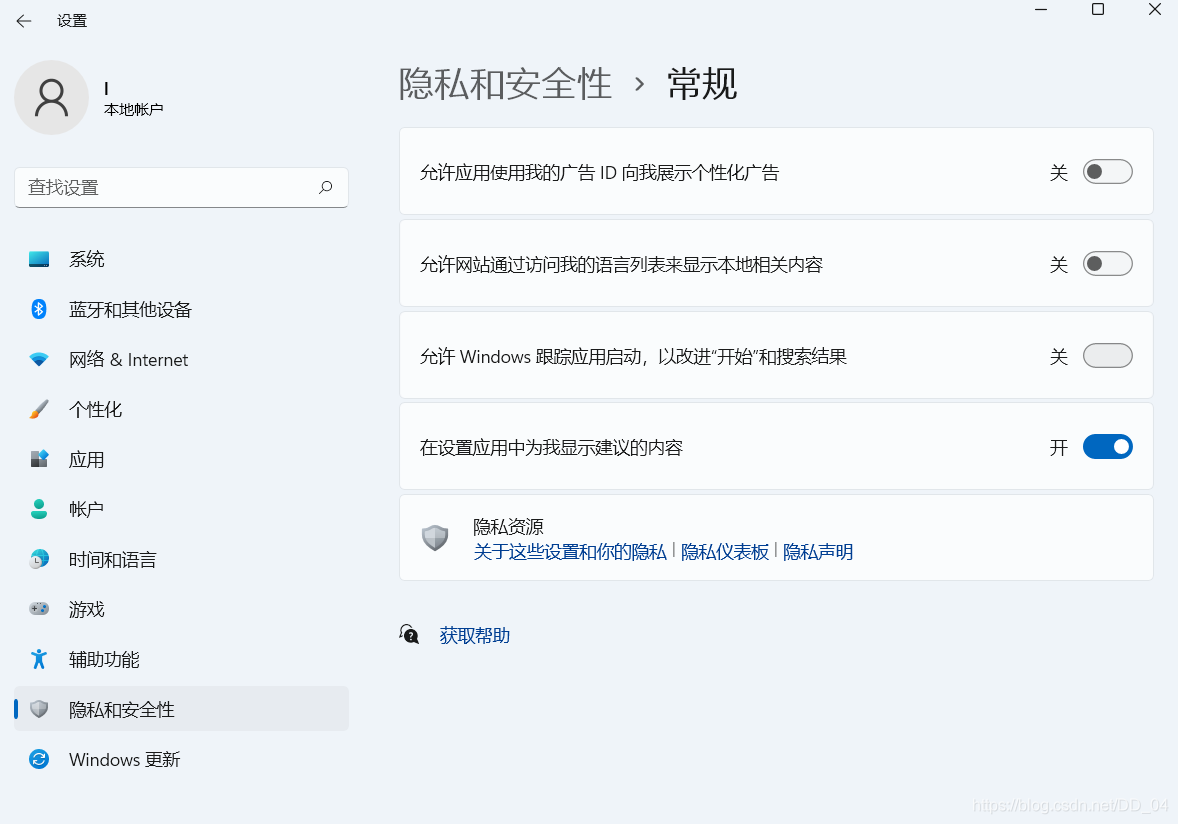Disable 在设置应用中为我显示建议的内容
This screenshot has width=1178, height=824.
pyautogui.click(x=1107, y=446)
